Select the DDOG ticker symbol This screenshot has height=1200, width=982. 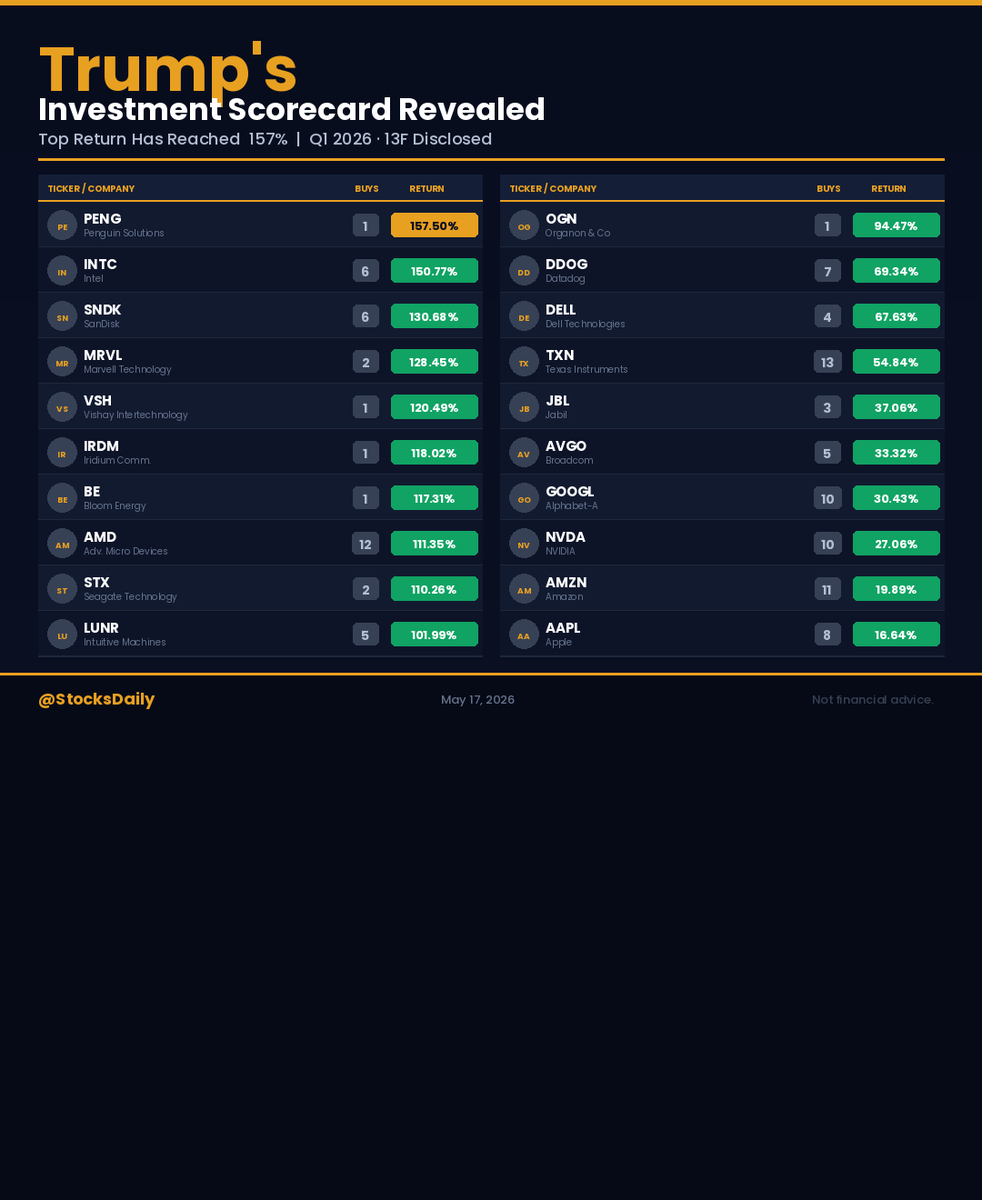click(x=567, y=264)
